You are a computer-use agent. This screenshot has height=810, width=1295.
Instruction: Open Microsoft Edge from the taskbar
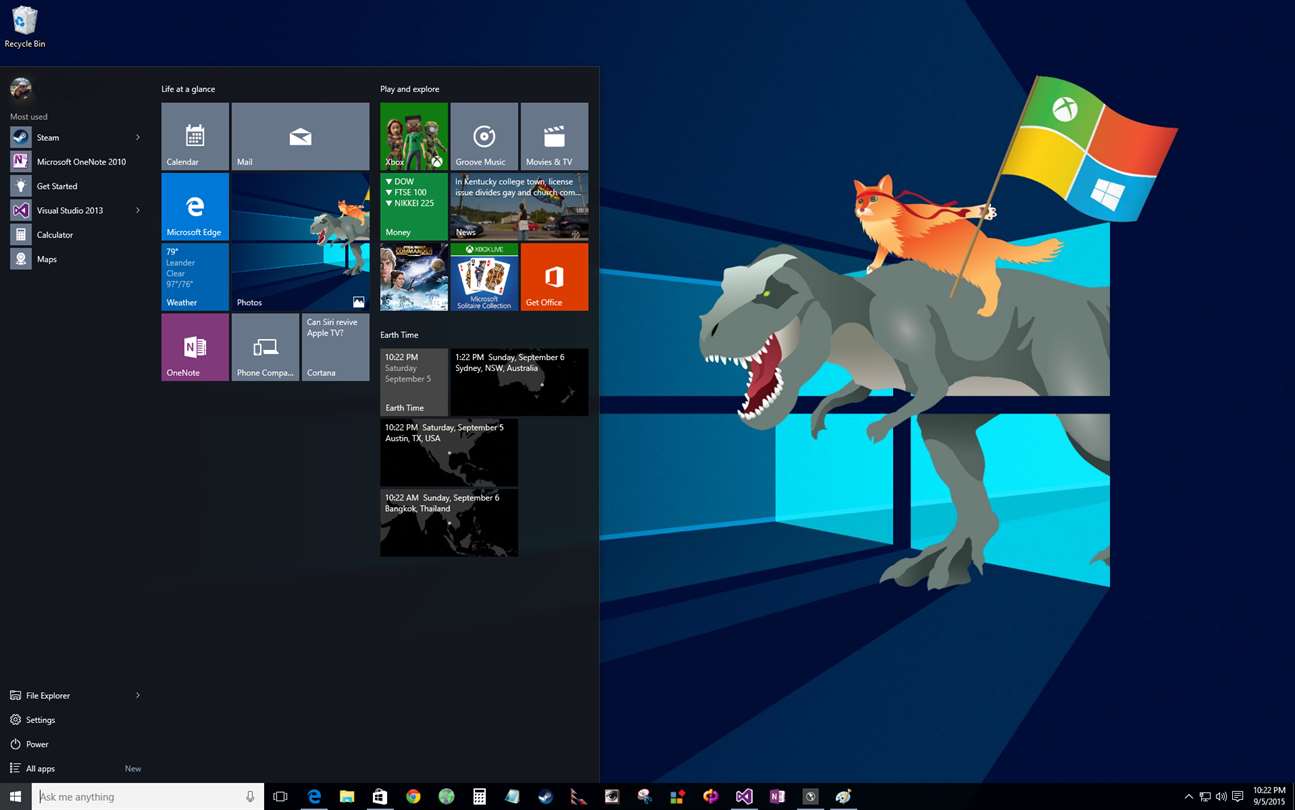(314, 797)
